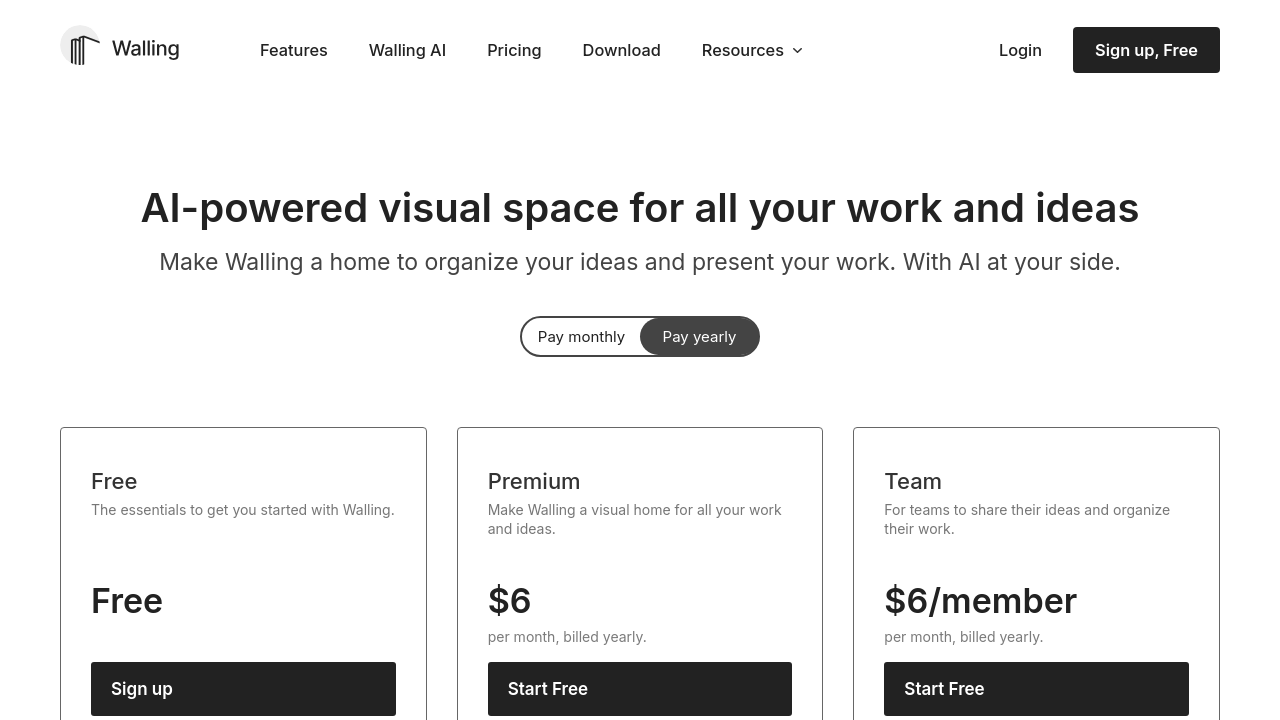Open the Pricing nav link
The height and width of the screenshot is (720, 1280).
[514, 50]
